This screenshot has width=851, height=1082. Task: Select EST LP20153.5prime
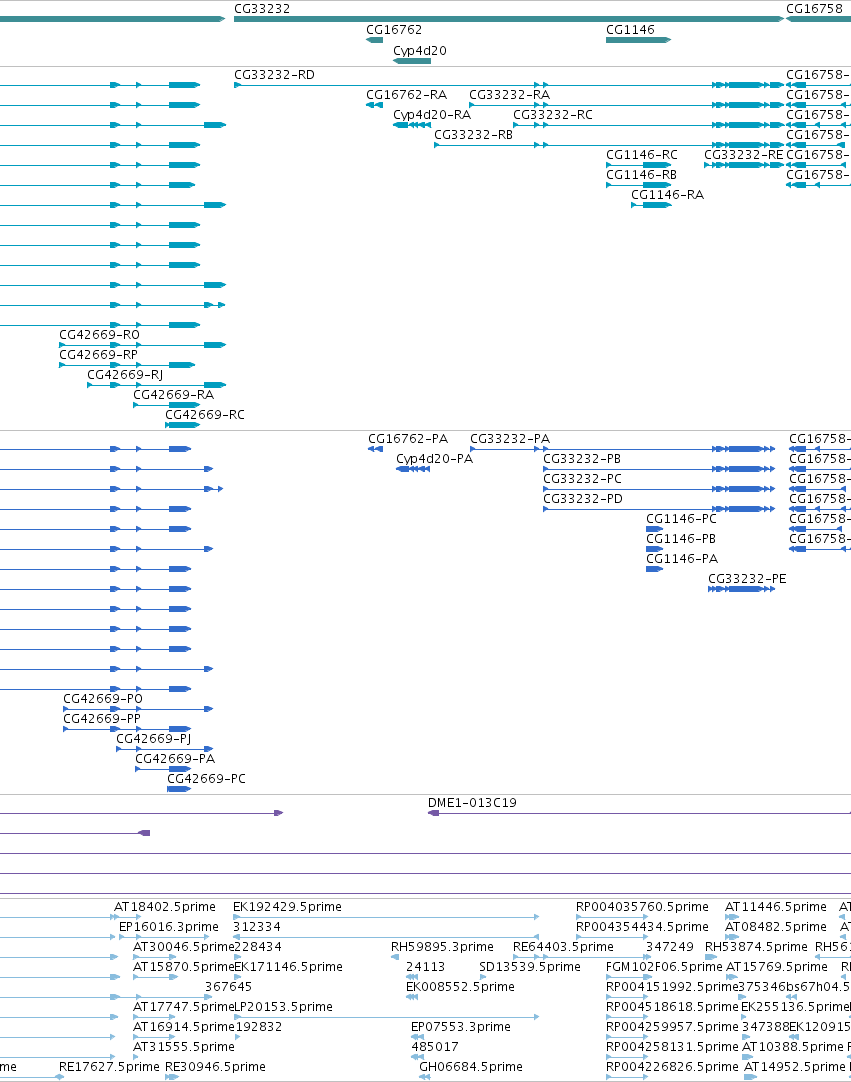pyautogui.click(x=386, y=1017)
